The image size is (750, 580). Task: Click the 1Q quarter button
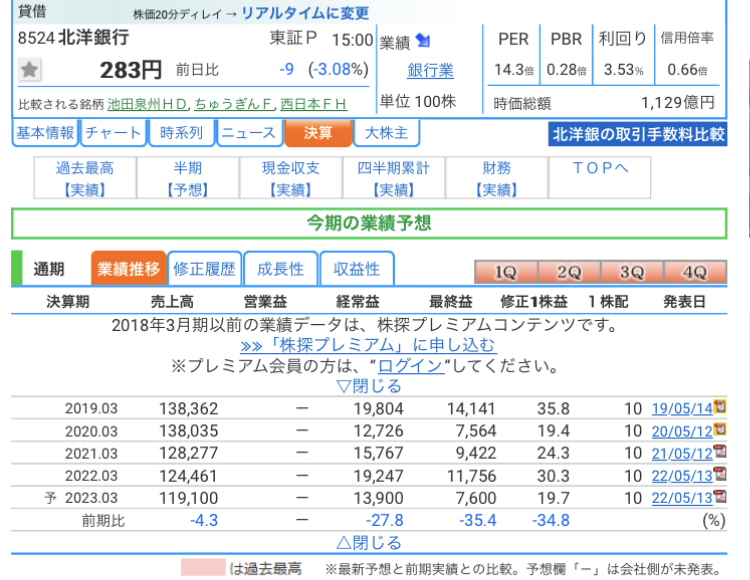tap(506, 272)
